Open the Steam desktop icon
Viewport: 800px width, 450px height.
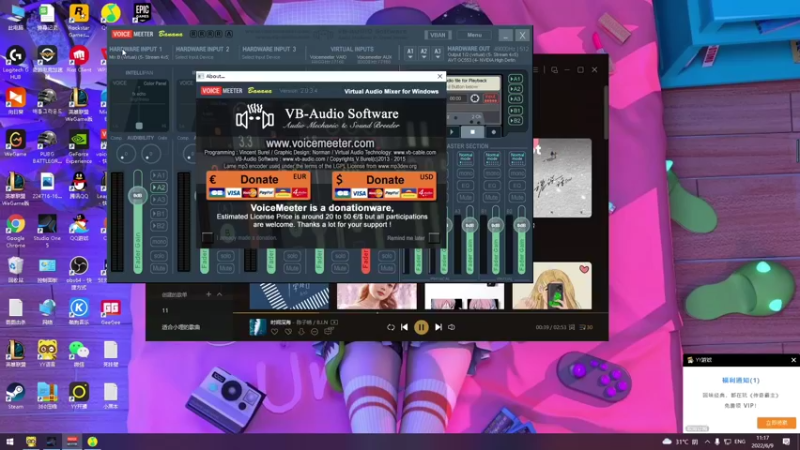click(x=15, y=396)
